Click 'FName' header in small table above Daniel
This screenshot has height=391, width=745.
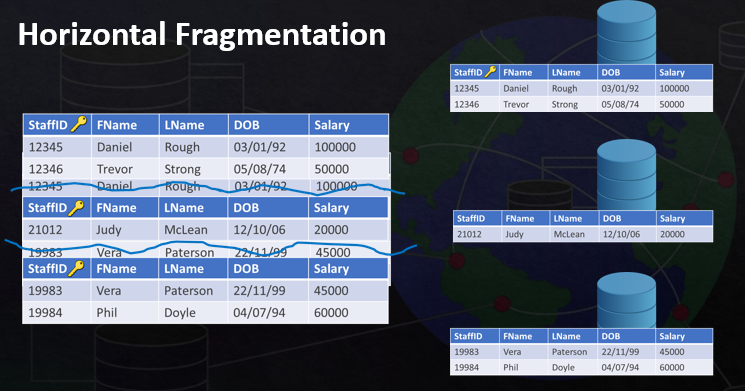point(517,73)
